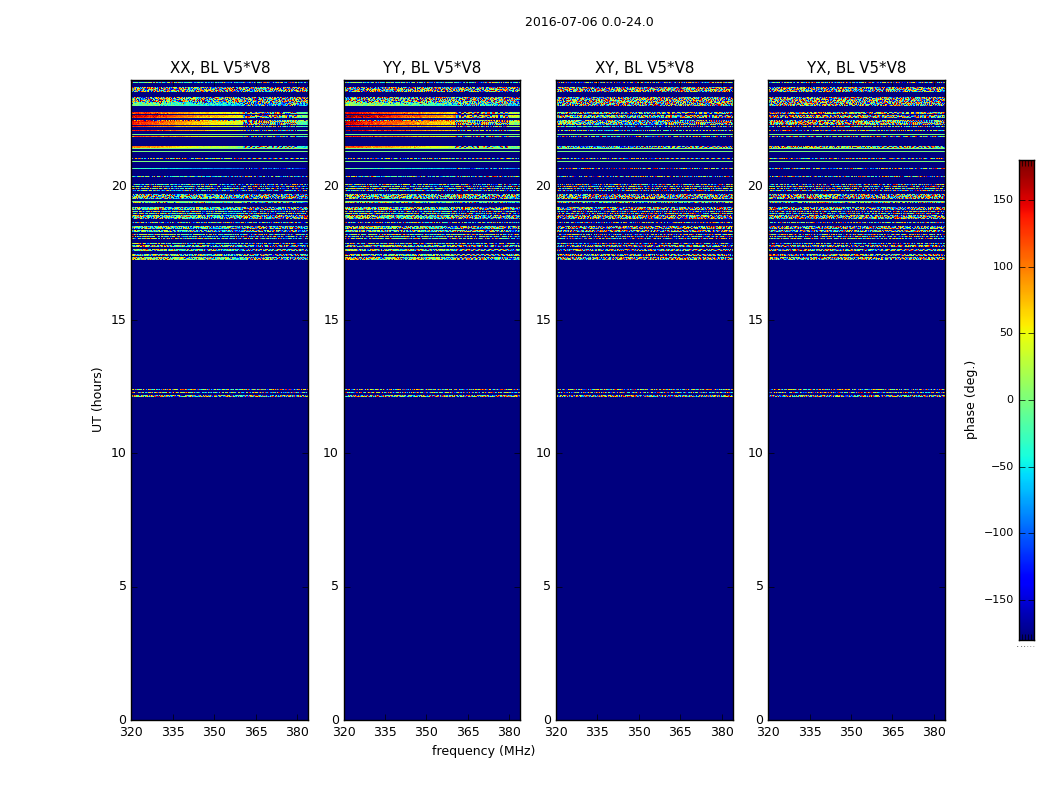
Task: Click the YX panel spectrogram image
Action: click(x=856, y=400)
